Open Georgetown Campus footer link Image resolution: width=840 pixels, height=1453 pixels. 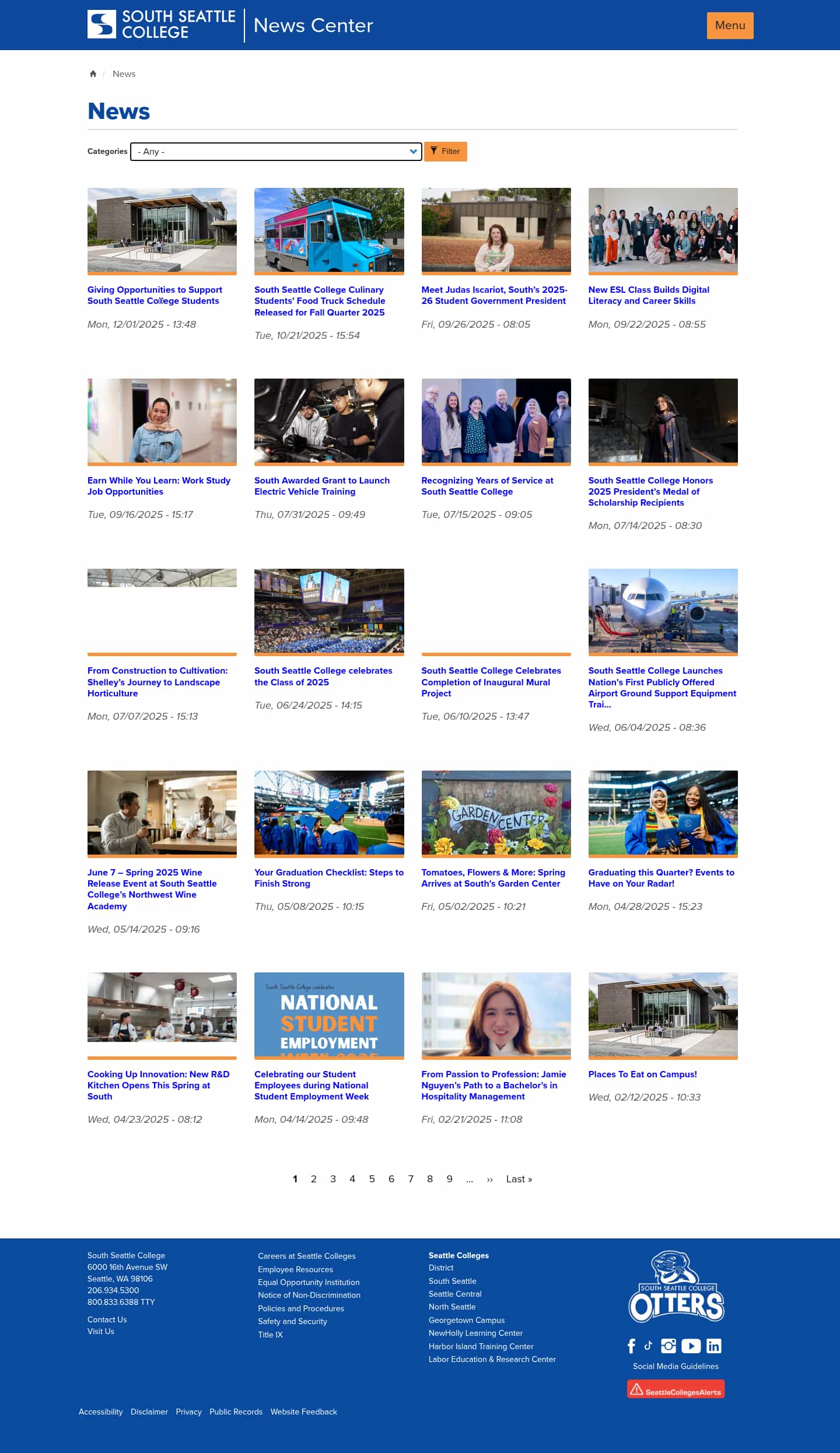(467, 1320)
